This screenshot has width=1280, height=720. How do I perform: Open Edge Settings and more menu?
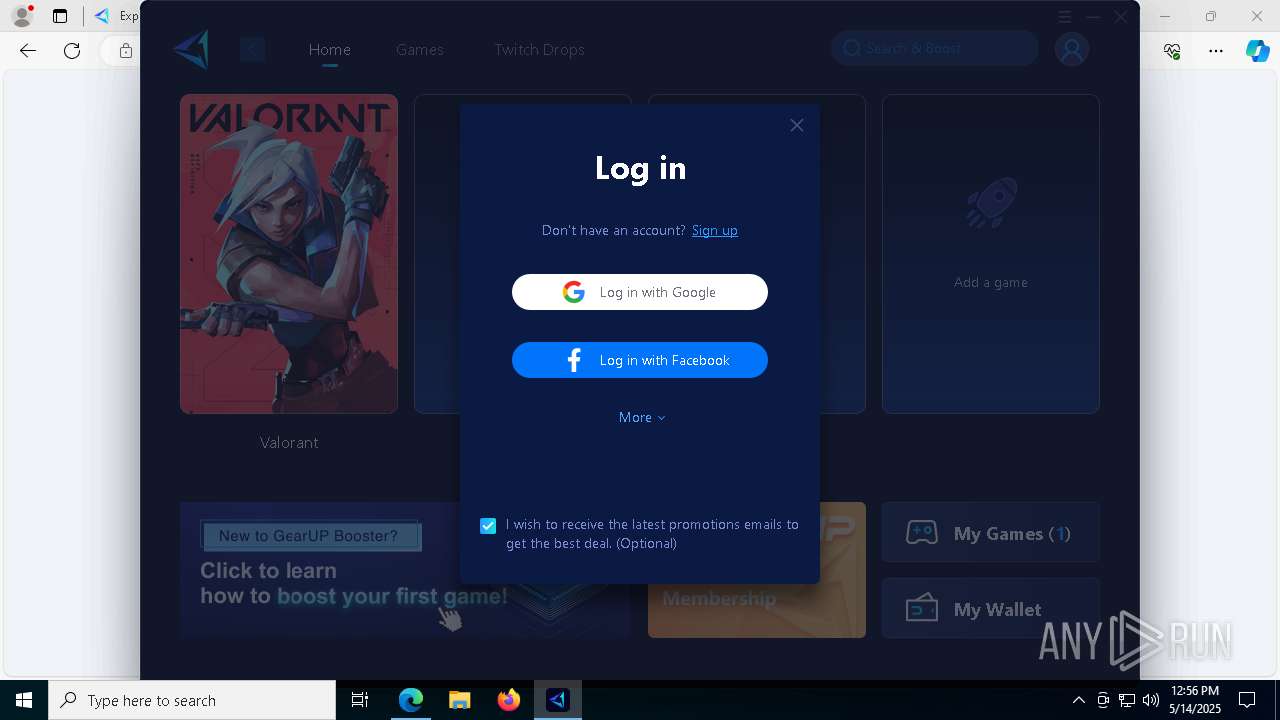click(1216, 50)
